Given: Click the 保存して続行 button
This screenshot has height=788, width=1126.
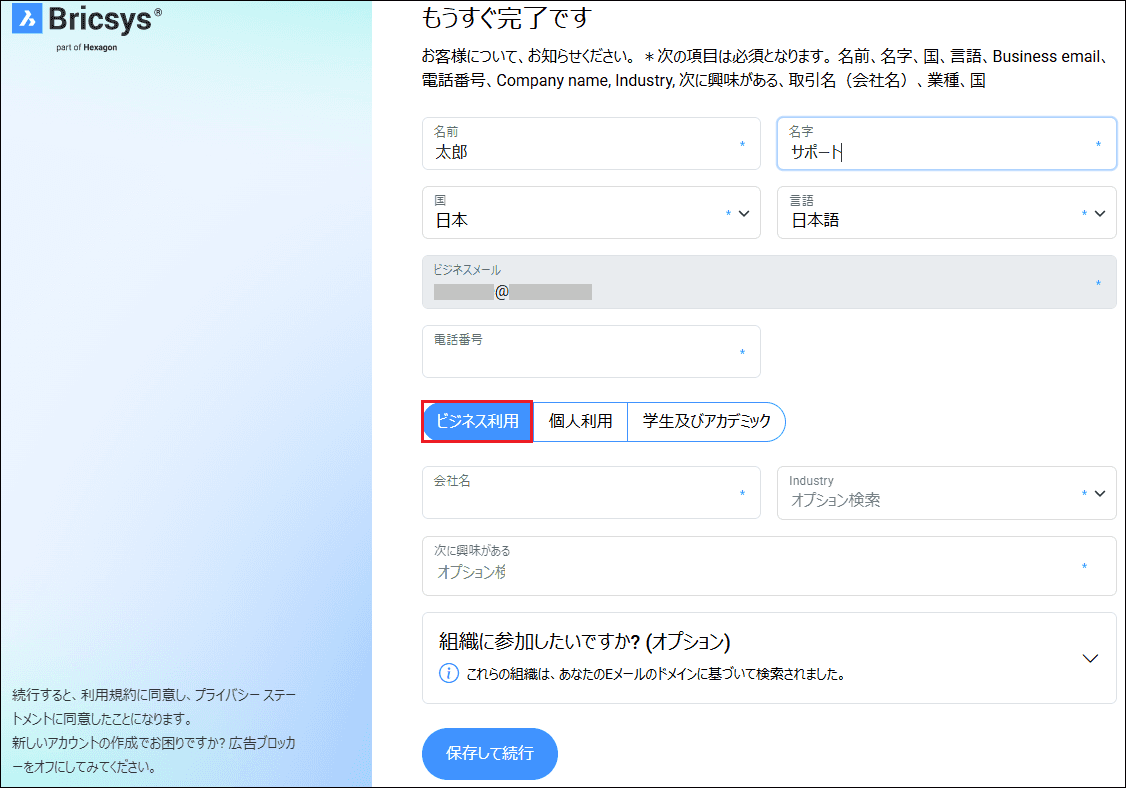Looking at the screenshot, I should [489, 753].
